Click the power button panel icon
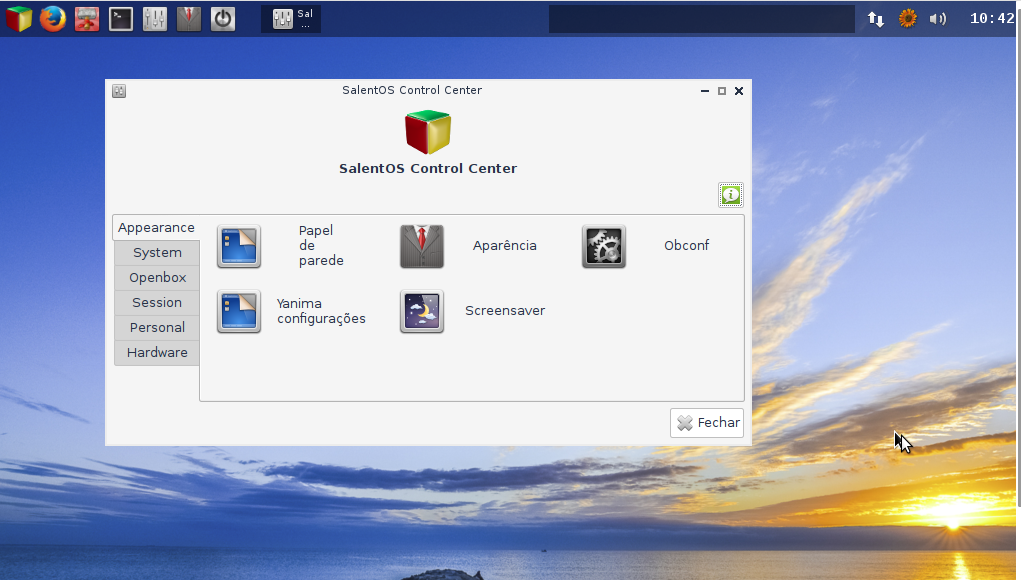The width and height of the screenshot is (1021, 580). (222, 19)
